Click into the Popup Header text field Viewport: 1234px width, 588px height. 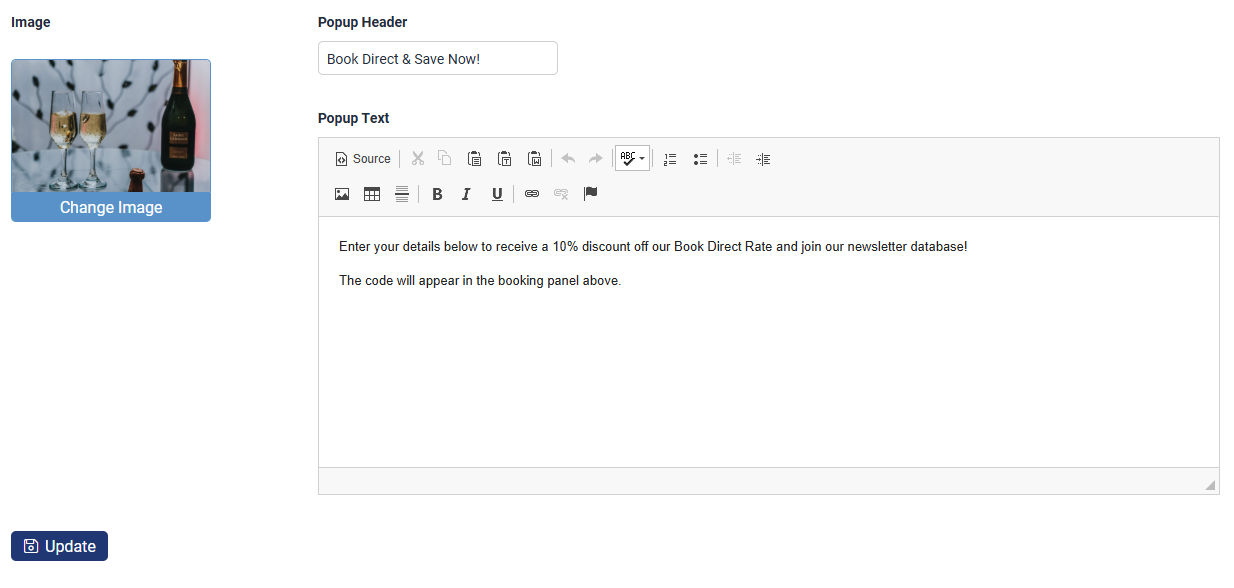coord(437,59)
